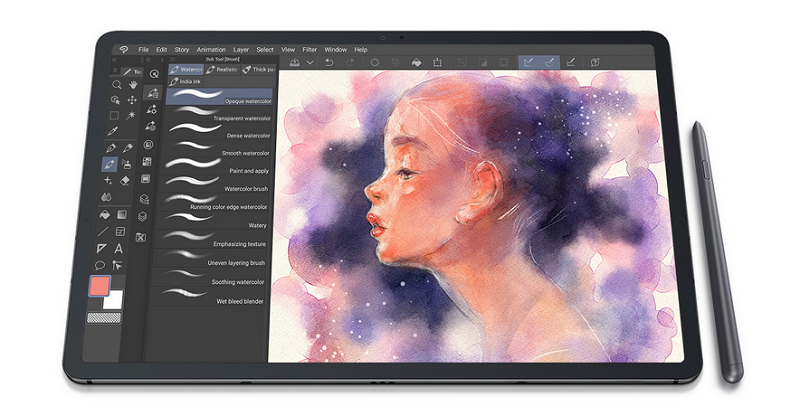Choose the Wet bleed blender brush

pos(242,300)
